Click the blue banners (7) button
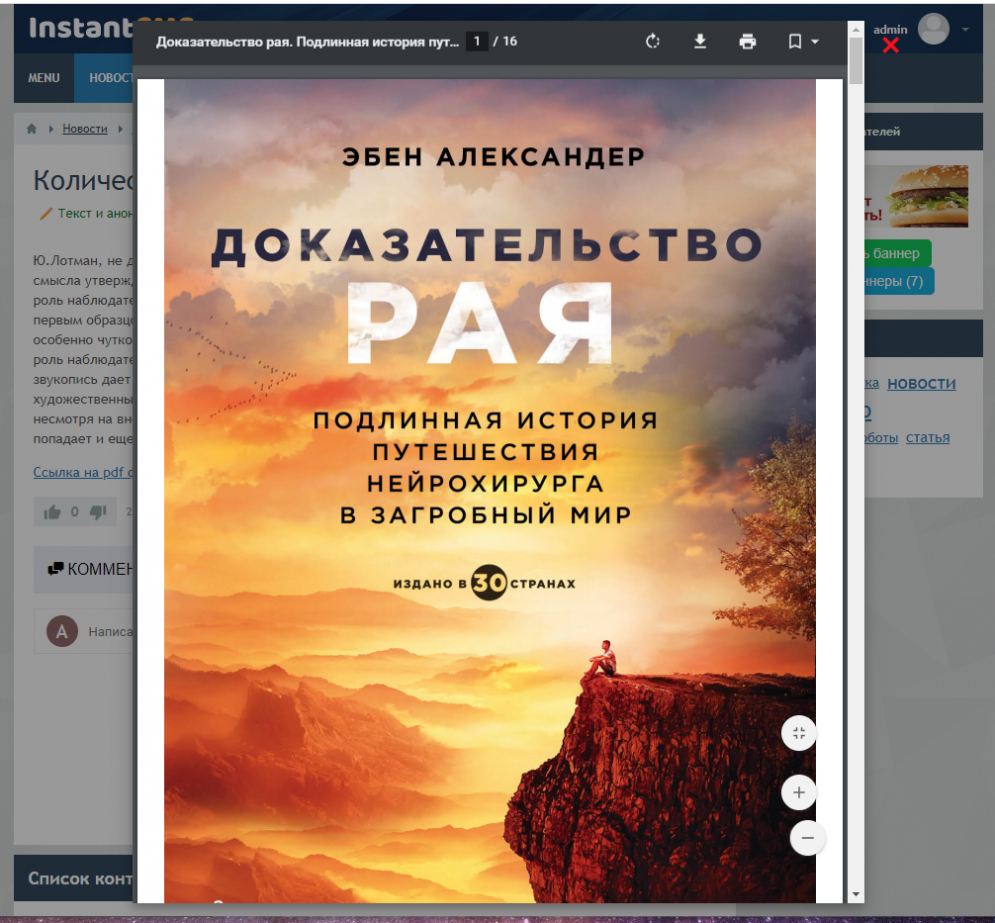 (x=899, y=281)
